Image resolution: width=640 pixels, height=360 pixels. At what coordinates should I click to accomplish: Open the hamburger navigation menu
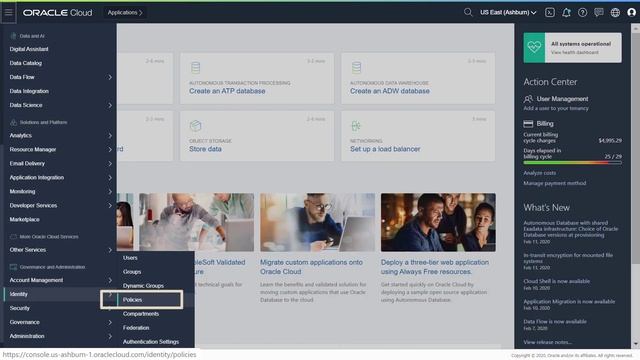pyautogui.click(x=9, y=12)
